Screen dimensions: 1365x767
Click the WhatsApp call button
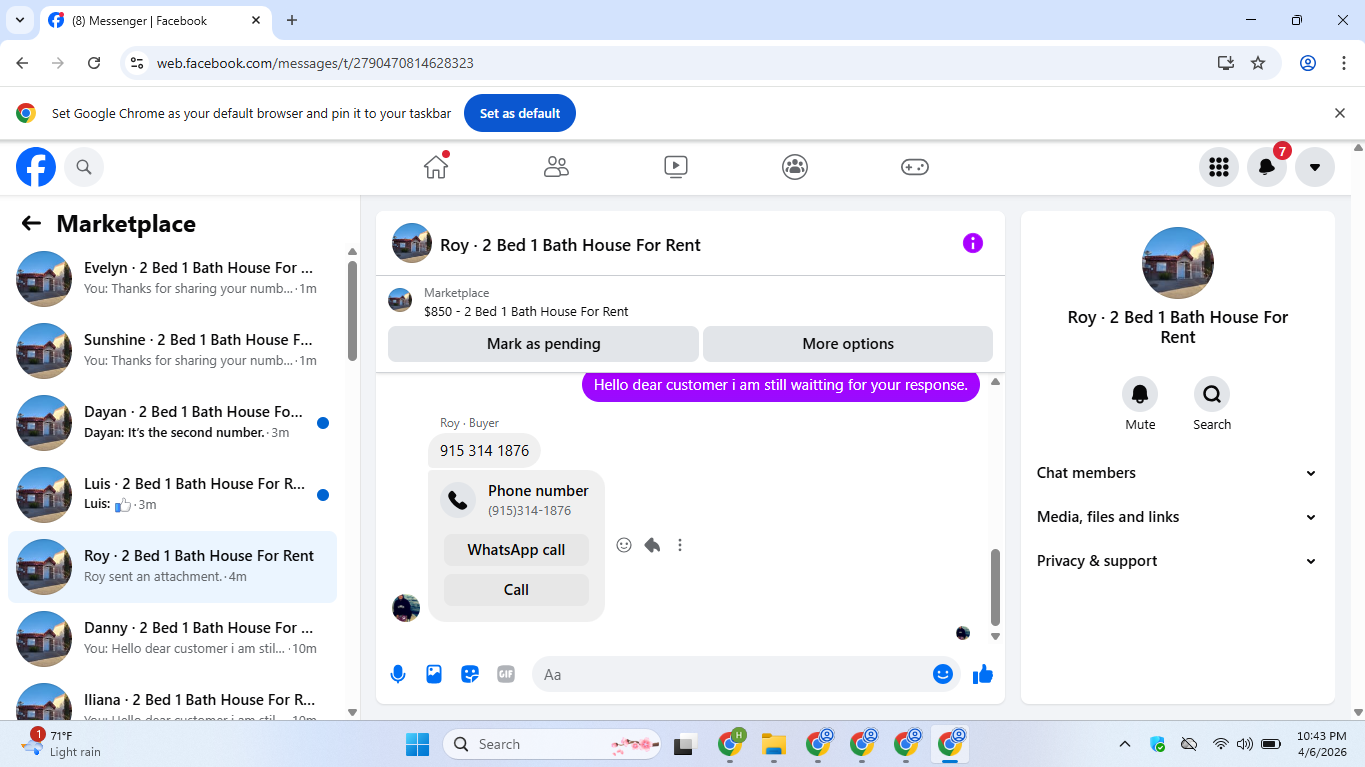tap(516, 550)
